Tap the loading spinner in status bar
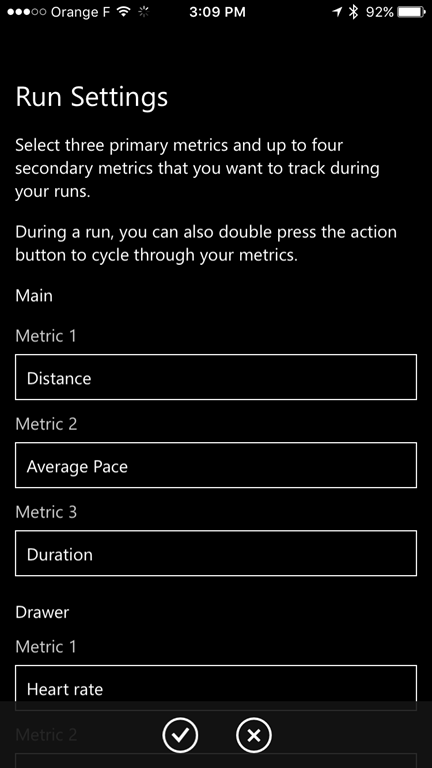Image resolution: width=432 pixels, height=768 pixels. pos(144,12)
